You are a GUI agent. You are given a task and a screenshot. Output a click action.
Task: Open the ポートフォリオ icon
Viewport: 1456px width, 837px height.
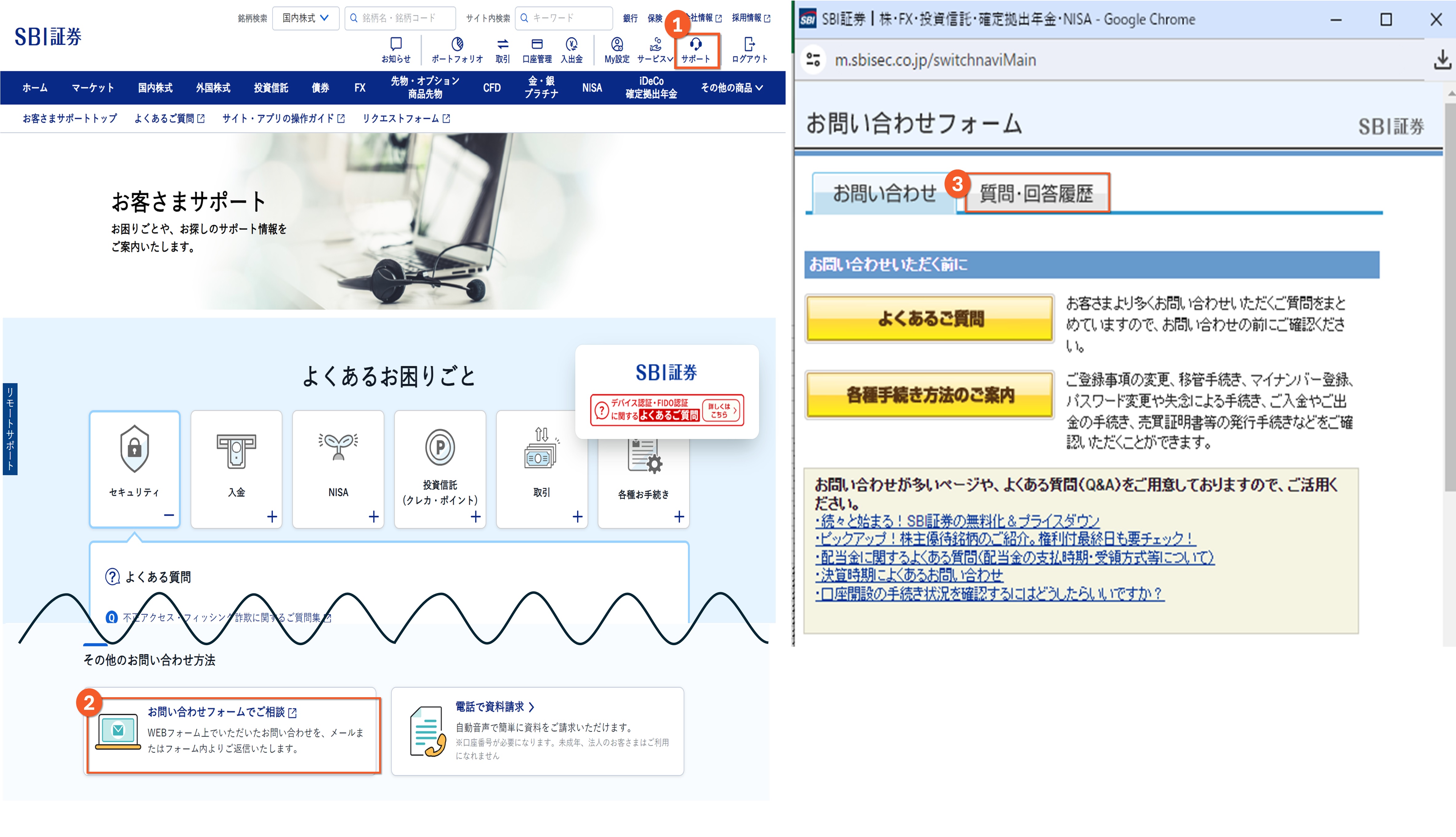tap(457, 50)
